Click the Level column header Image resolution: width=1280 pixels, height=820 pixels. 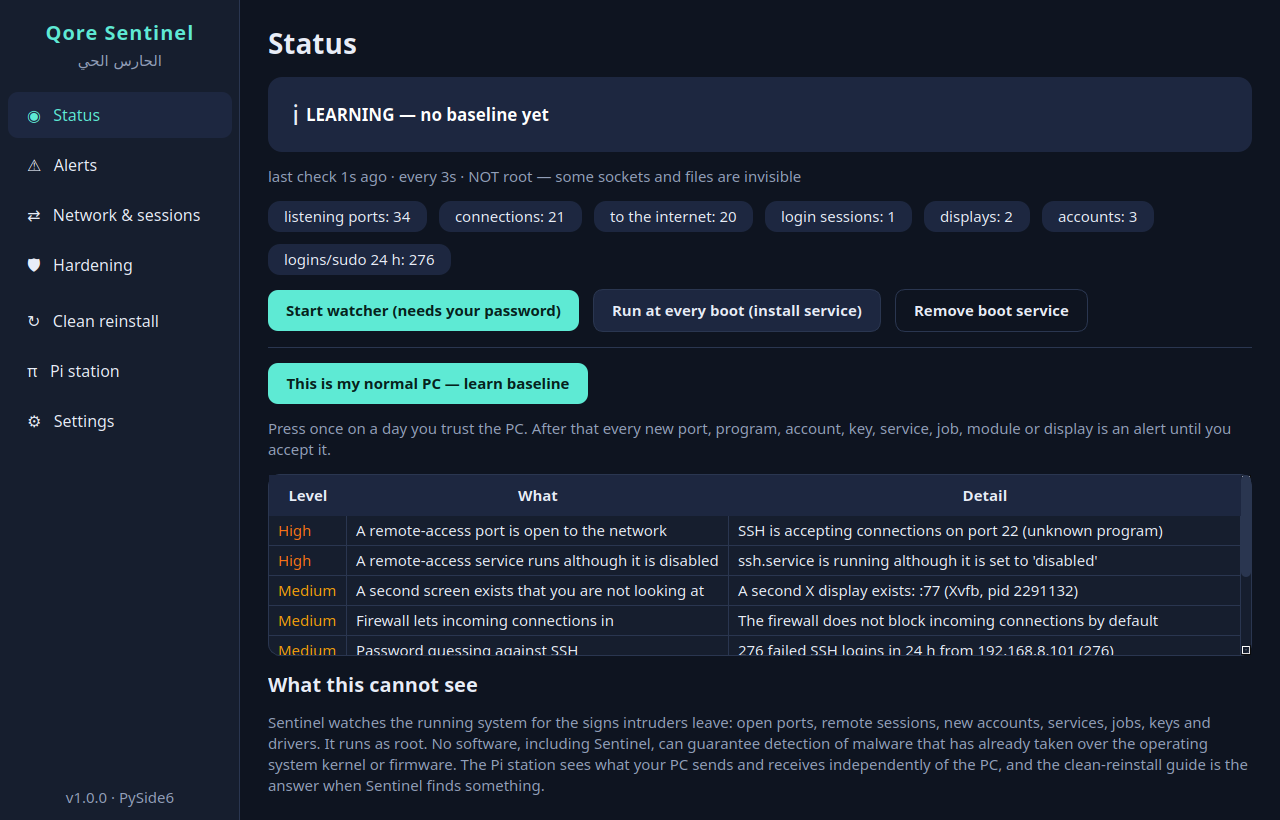coord(308,496)
